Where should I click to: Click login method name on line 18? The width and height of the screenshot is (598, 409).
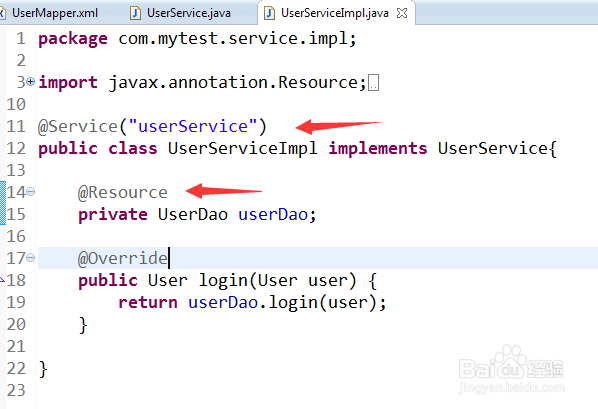(223, 280)
